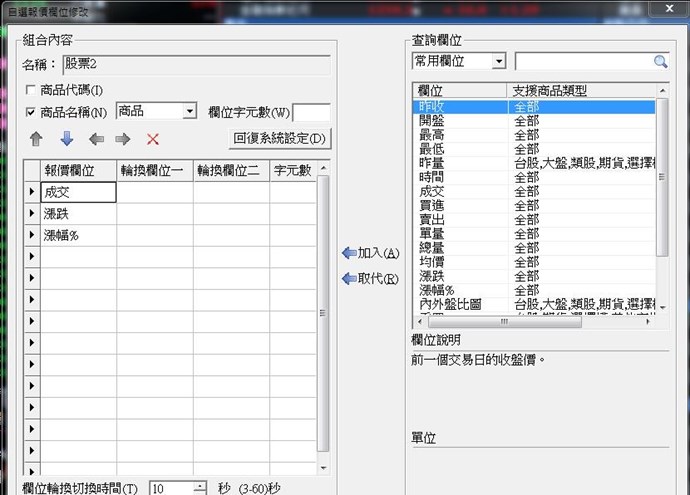Expand the 常用欄位 category dropdown
This screenshot has height=495, width=690.
click(498, 62)
